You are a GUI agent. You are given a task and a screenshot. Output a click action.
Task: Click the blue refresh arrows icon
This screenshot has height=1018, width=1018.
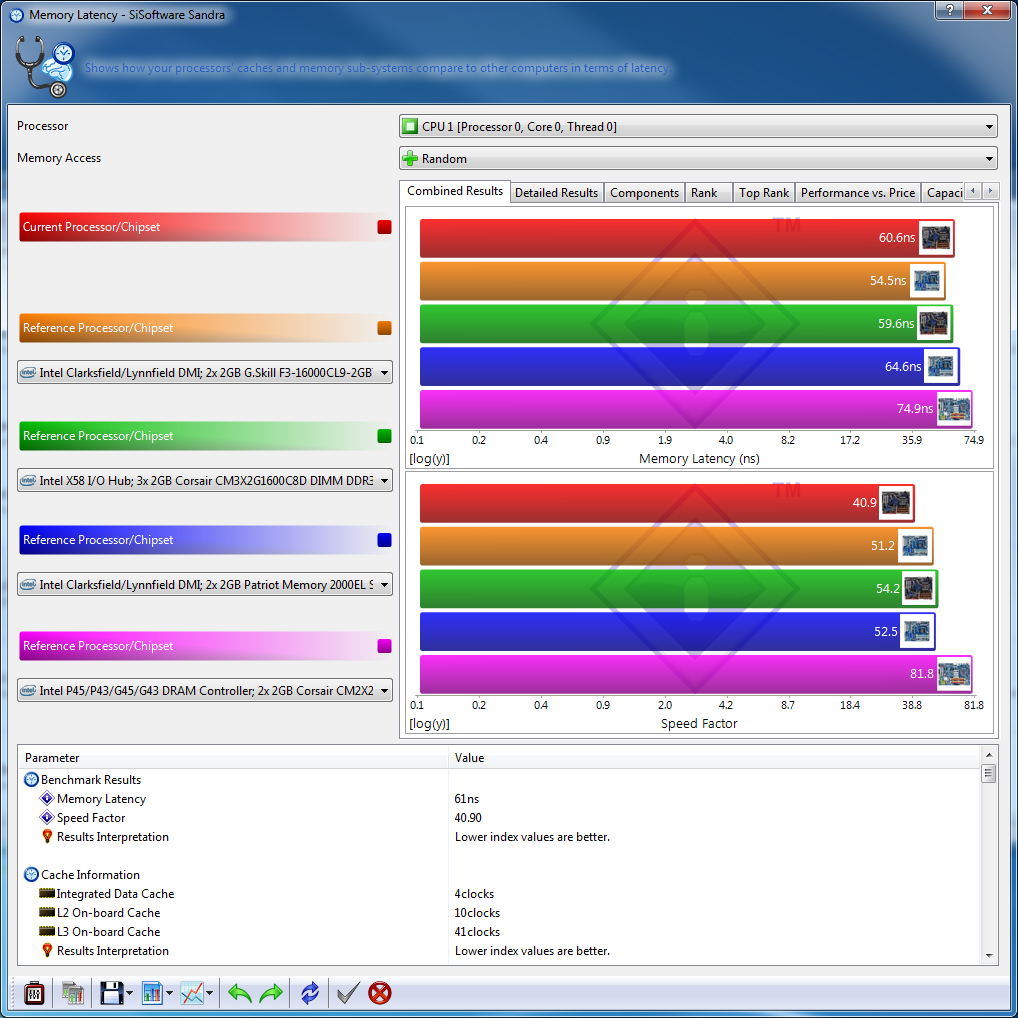tap(310, 993)
